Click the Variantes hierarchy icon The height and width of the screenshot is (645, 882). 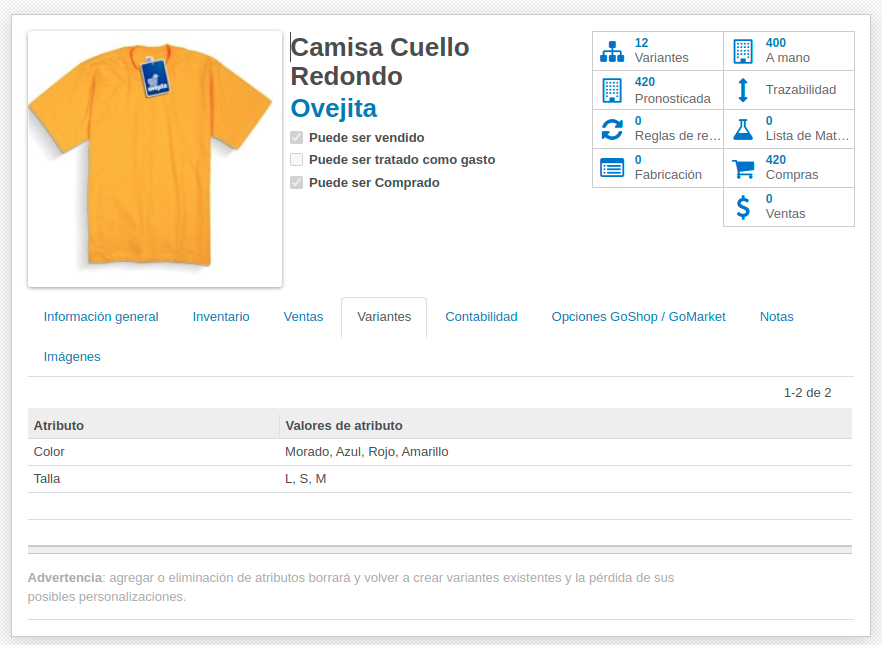[x=611, y=51]
